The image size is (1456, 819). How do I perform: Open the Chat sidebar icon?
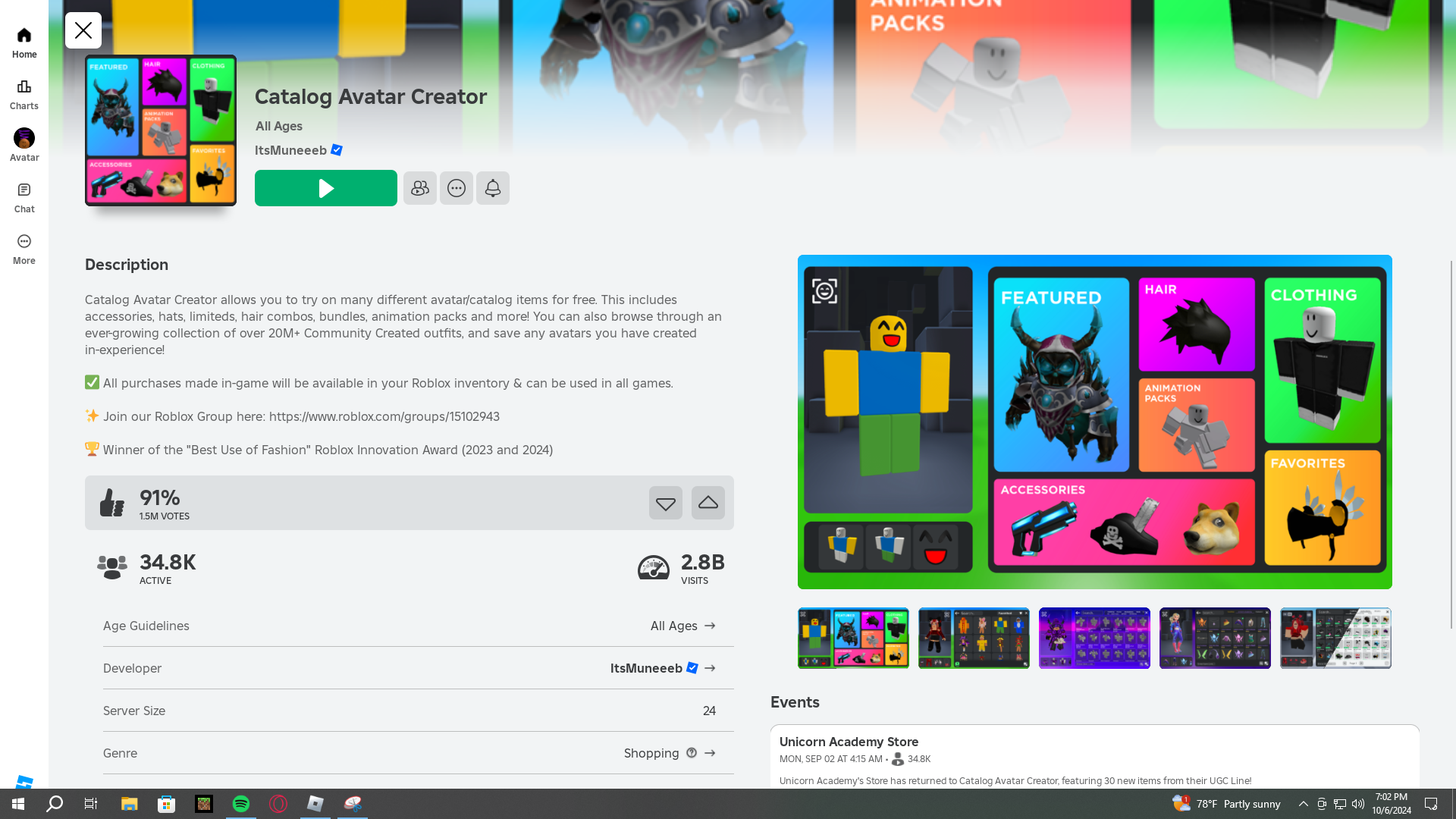24,197
